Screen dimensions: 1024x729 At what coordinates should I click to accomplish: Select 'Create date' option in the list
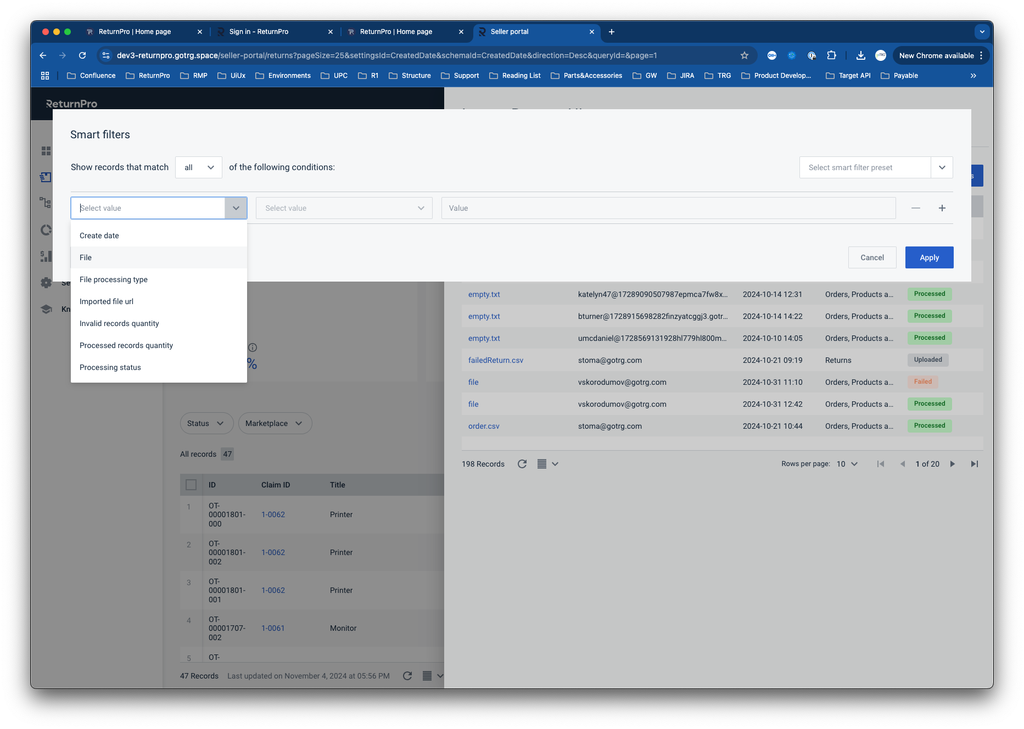click(99, 236)
